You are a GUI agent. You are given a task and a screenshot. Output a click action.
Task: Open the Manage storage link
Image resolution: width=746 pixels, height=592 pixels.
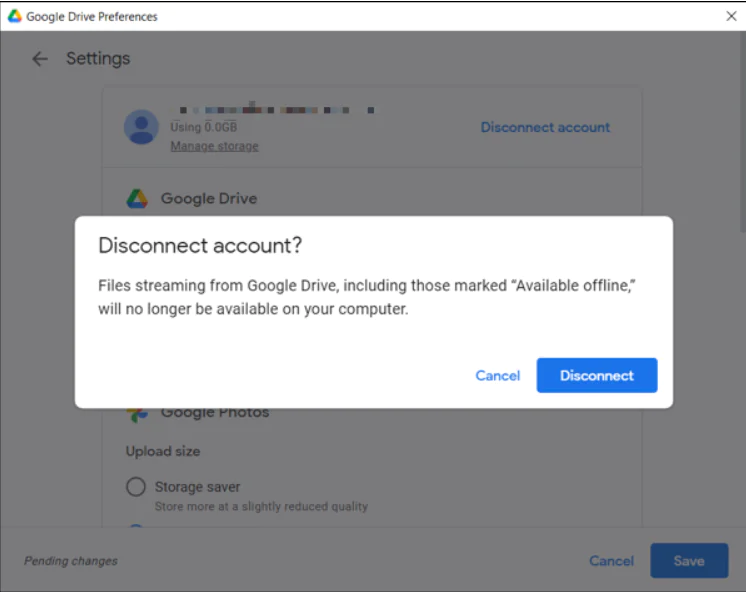(215, 146)
